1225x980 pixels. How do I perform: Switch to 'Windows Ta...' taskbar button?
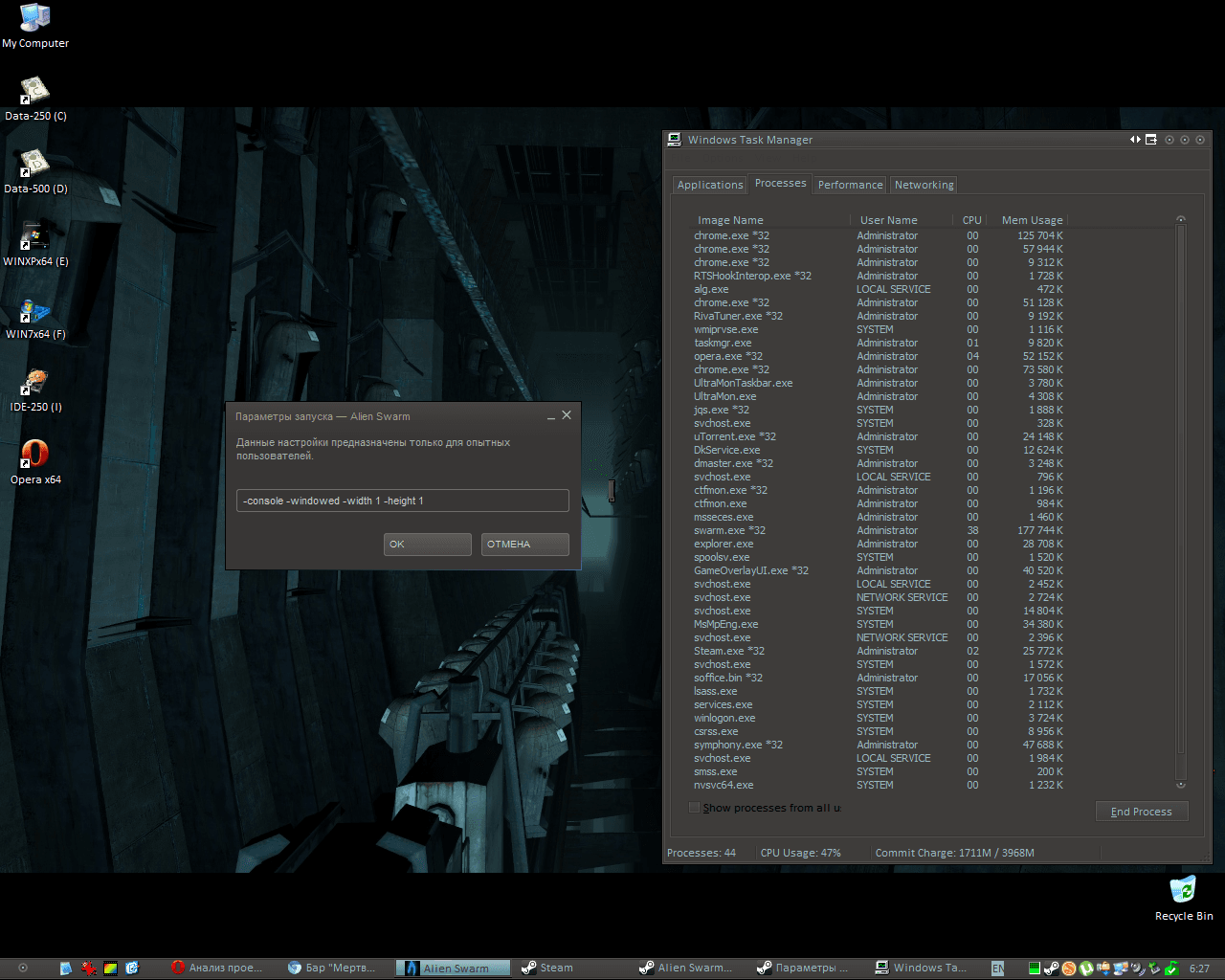925,969
